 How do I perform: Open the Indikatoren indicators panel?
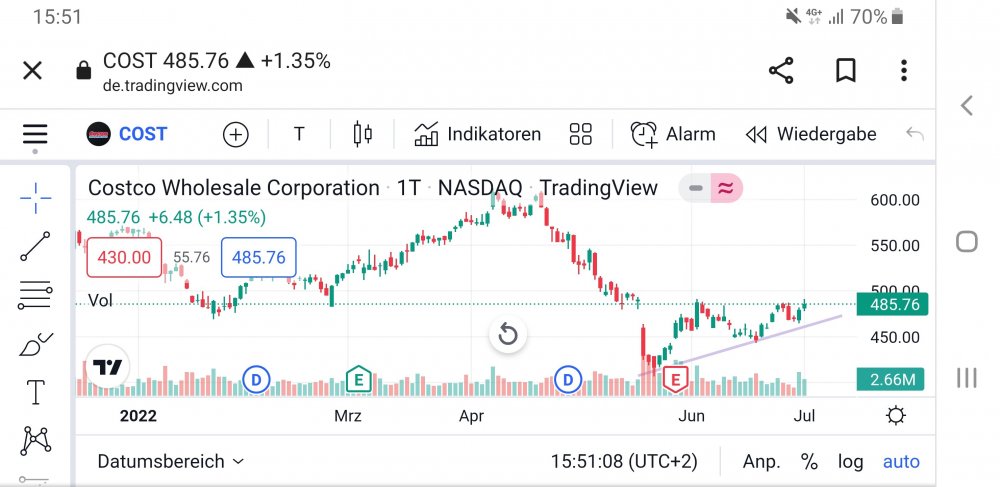(x=478, y=134)
